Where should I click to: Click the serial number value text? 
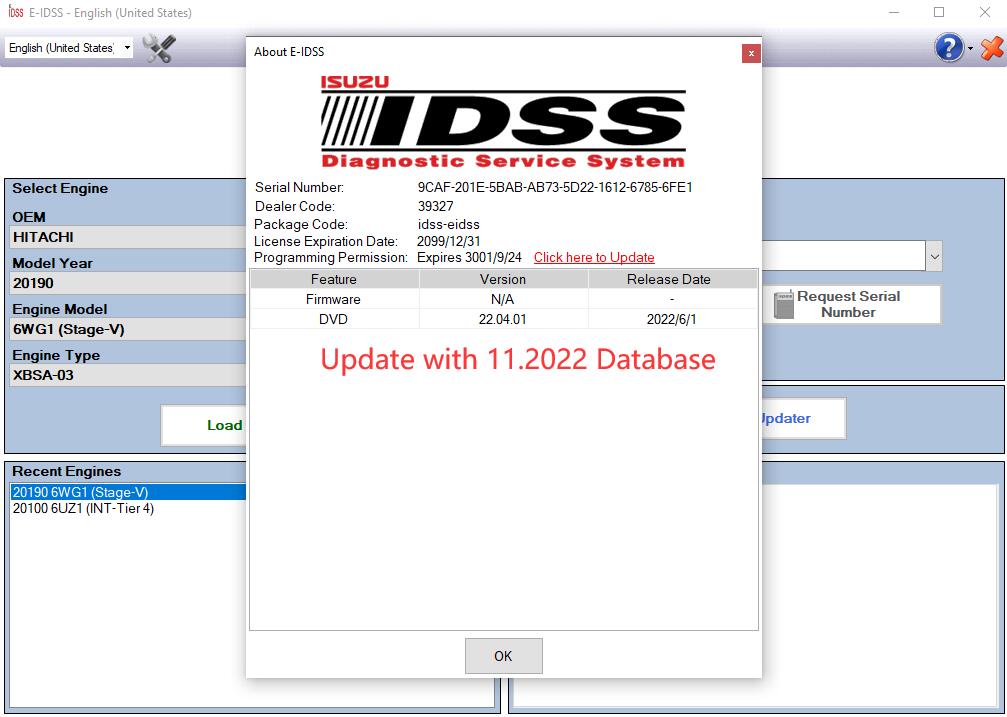tap(555, 188)
